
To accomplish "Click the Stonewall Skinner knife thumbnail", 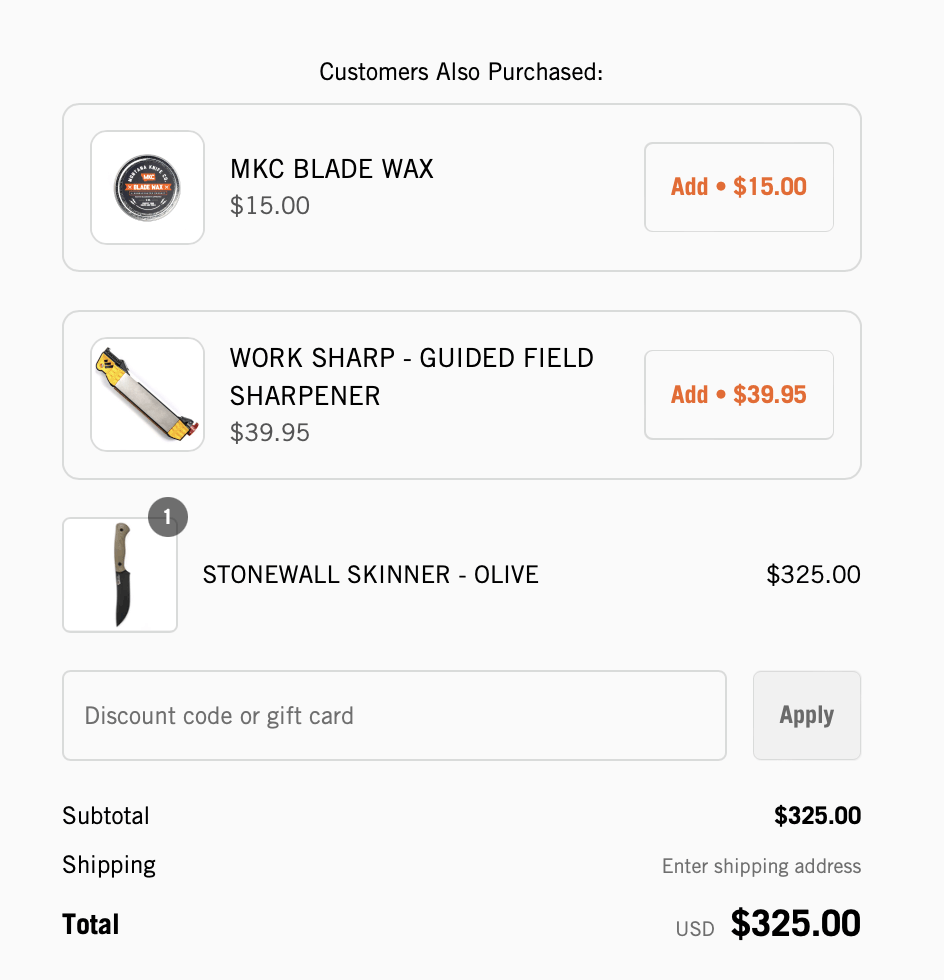I will click(x=120, y=575).
